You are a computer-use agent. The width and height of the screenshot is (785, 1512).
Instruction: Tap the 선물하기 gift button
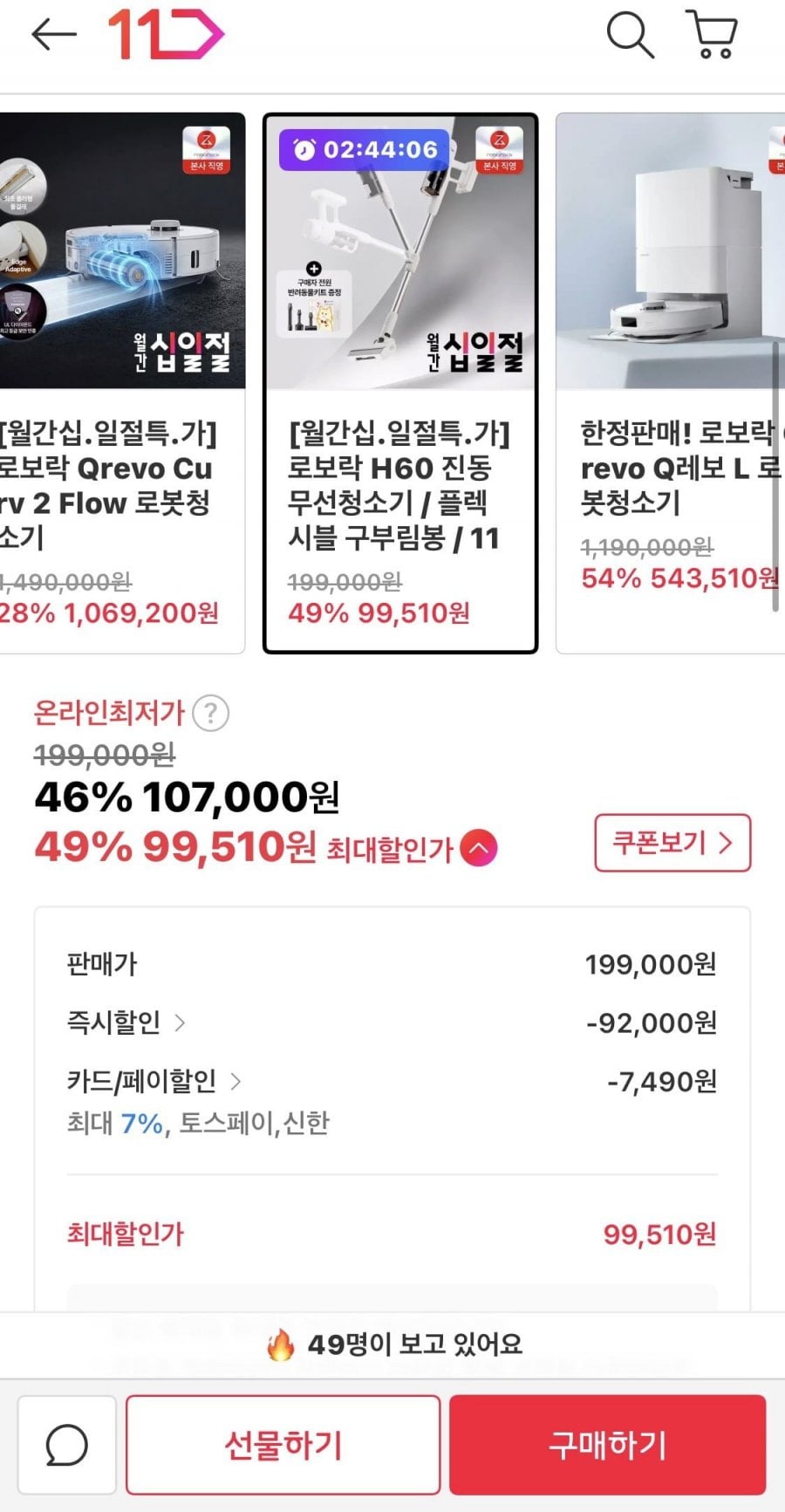(283, 1445)
